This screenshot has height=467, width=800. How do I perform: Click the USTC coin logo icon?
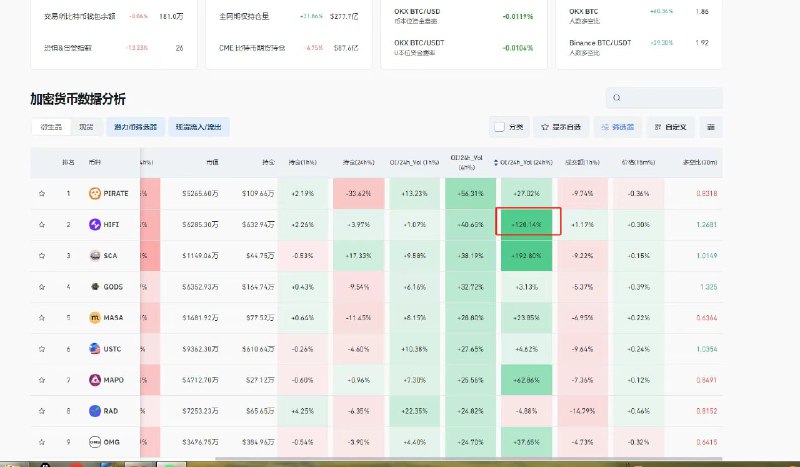coord(94,349)
